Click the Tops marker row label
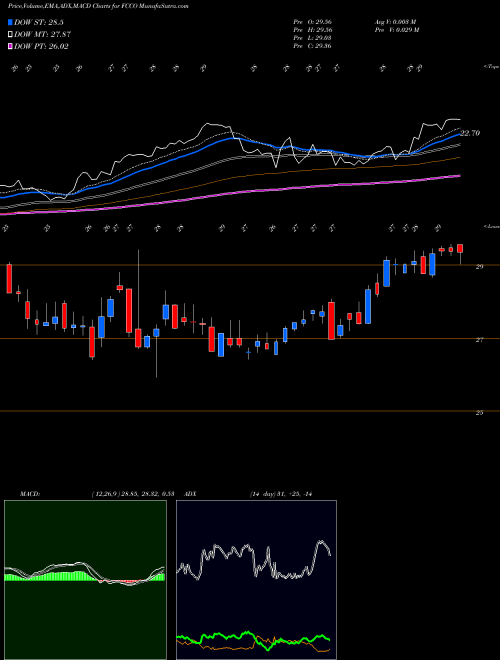The height and width of the screenshot is (660, 500). [x=491, y=67]
